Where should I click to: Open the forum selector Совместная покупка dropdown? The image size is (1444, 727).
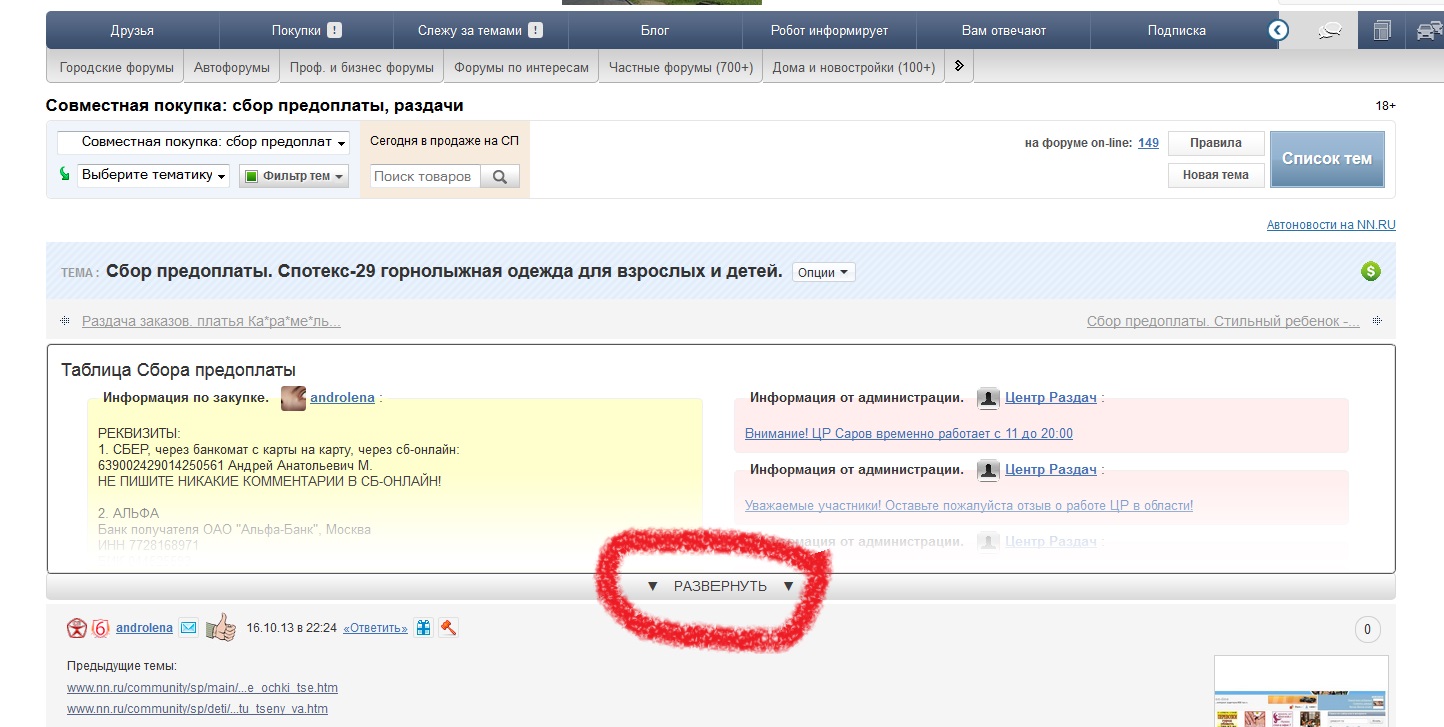pyautogui.click(x=203, y=142)
